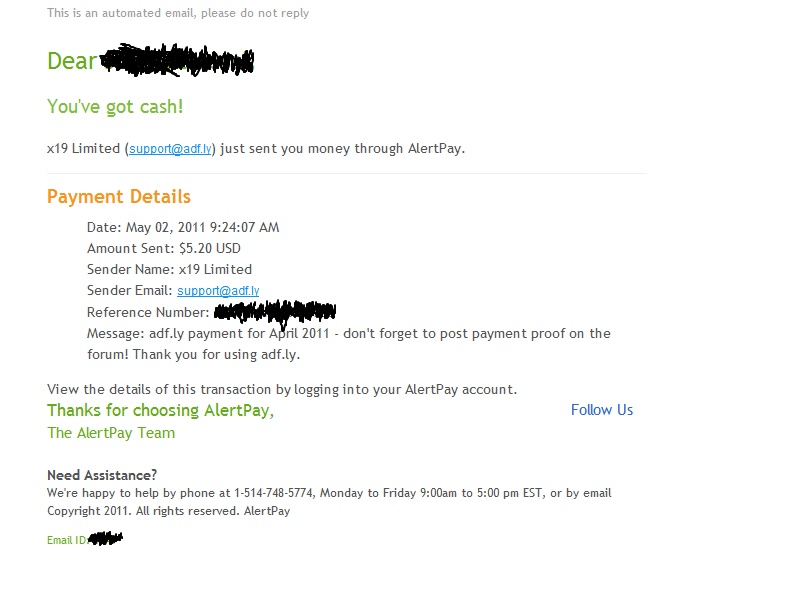Click the phone number 1-514-748-5774
The height and width of the screenshot is (592, 807).
pyautogui.click(x=273, y=493)
